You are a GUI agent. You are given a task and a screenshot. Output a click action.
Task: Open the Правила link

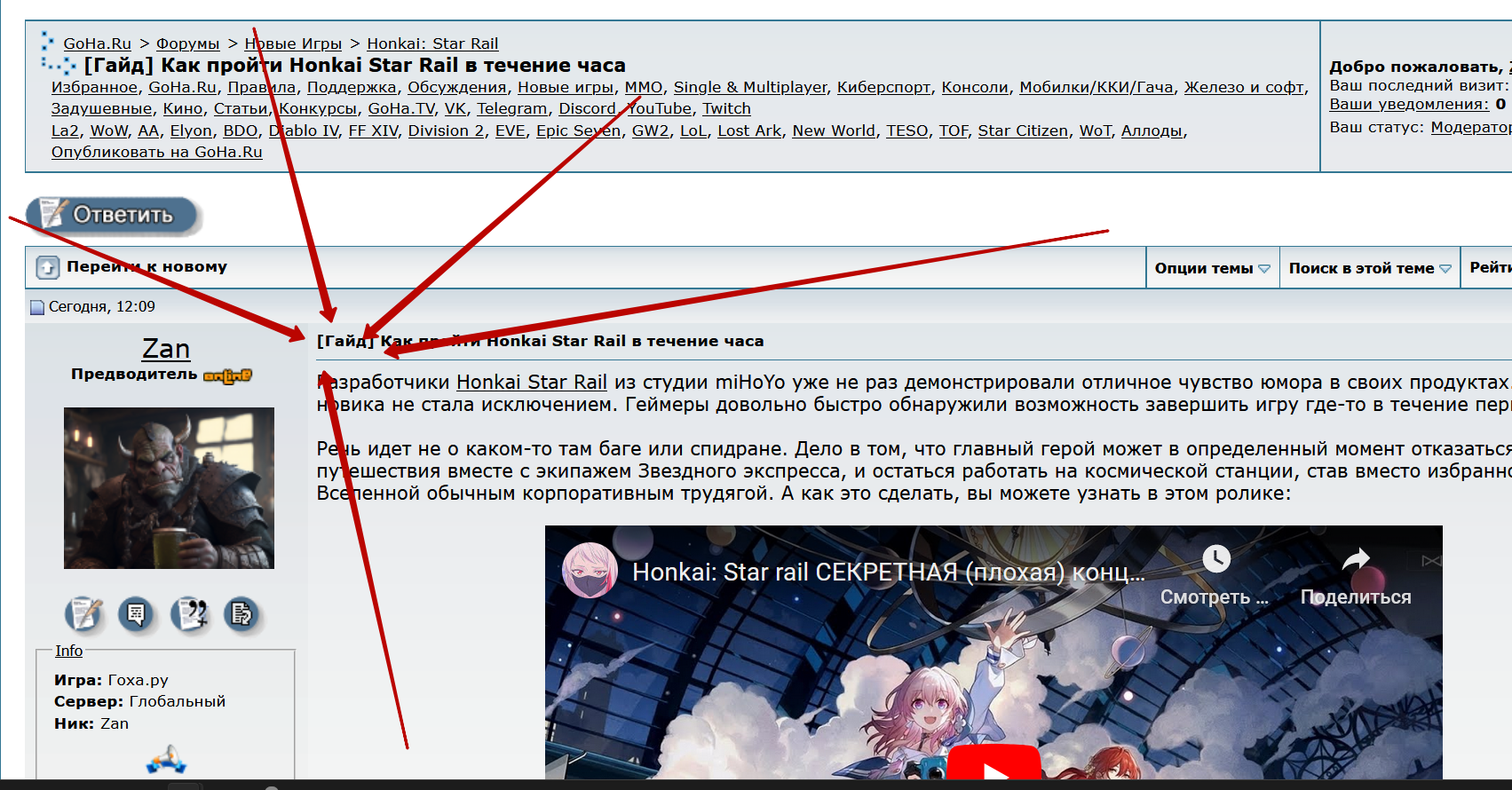(262, 87)
